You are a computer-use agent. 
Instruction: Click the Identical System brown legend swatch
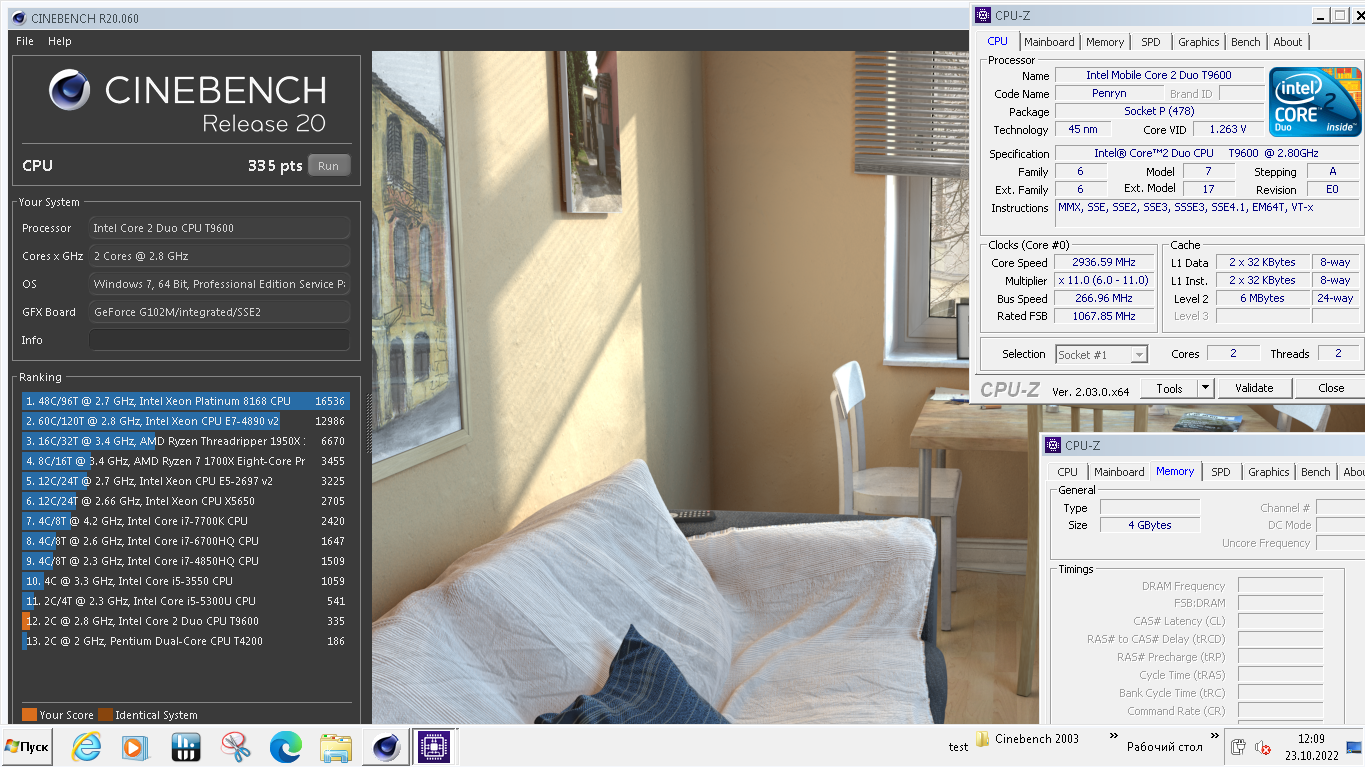pyautogui.click(x=105, y=715)
